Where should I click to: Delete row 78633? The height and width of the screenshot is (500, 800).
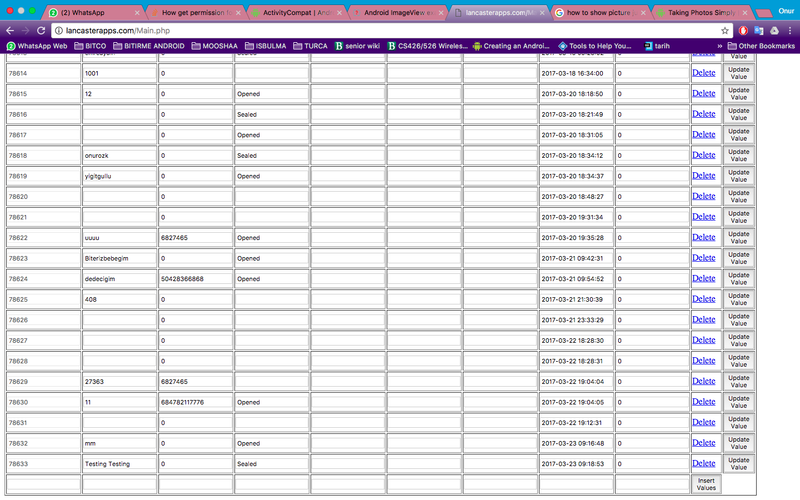(x=704, y=463)
